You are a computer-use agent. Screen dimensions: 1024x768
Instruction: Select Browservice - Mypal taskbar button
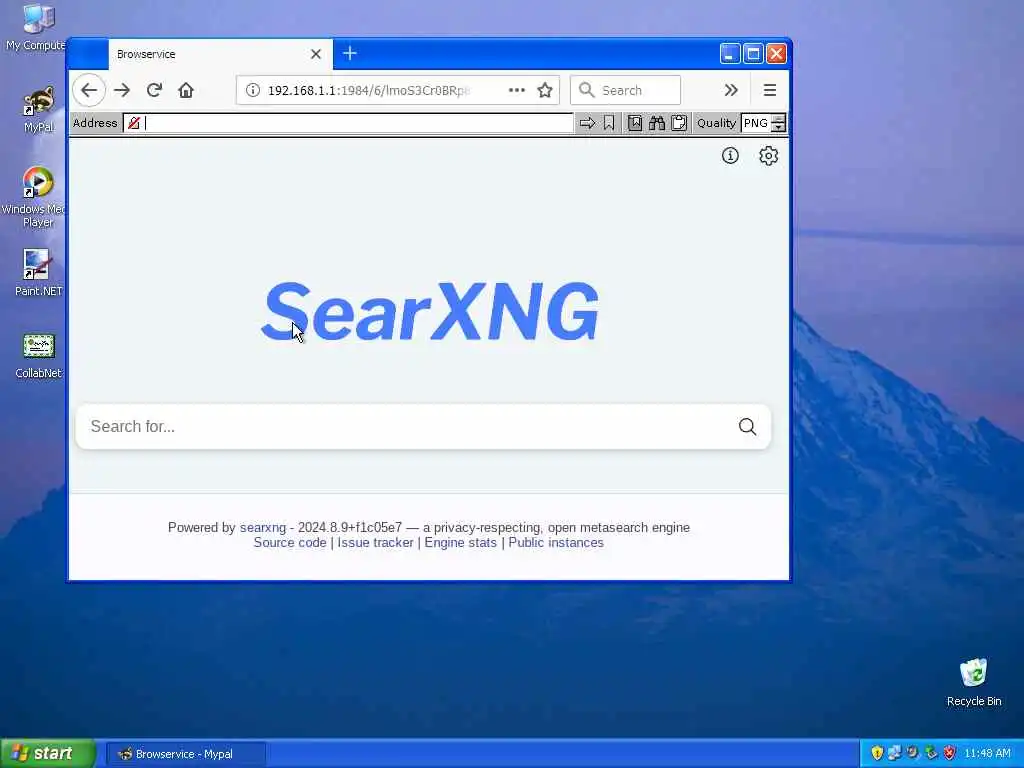(186, 754)
